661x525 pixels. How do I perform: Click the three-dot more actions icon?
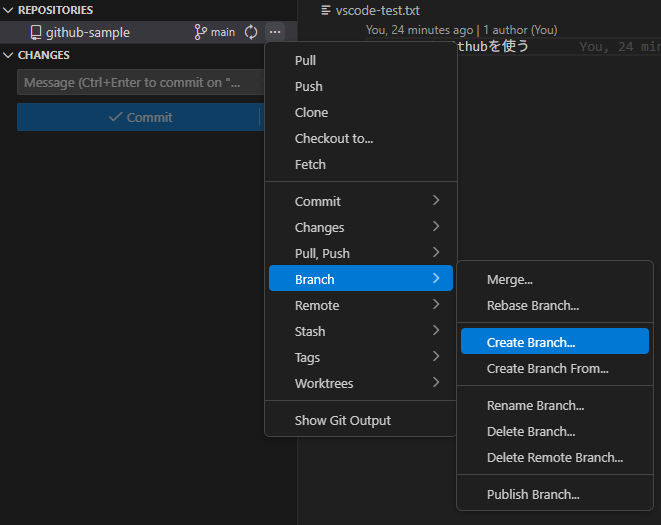click(x=275, y=32)
